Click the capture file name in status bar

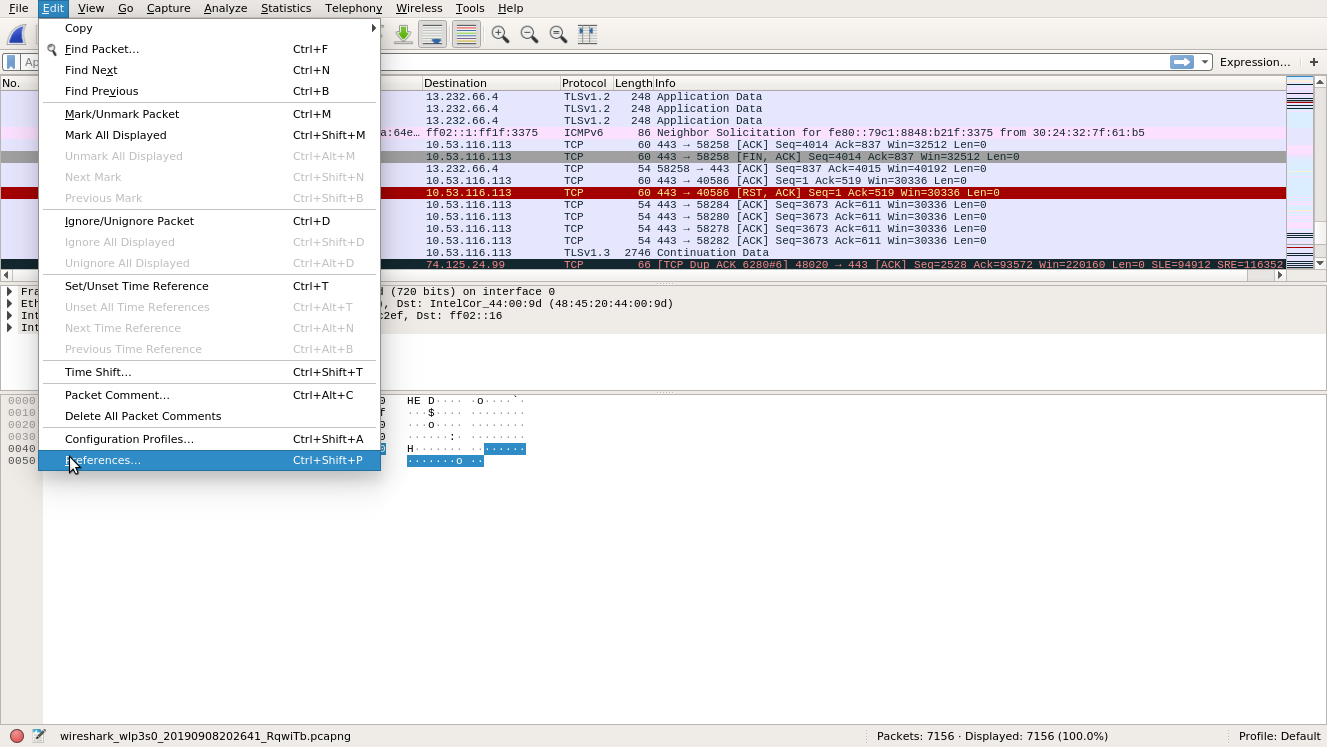point(205,736)
